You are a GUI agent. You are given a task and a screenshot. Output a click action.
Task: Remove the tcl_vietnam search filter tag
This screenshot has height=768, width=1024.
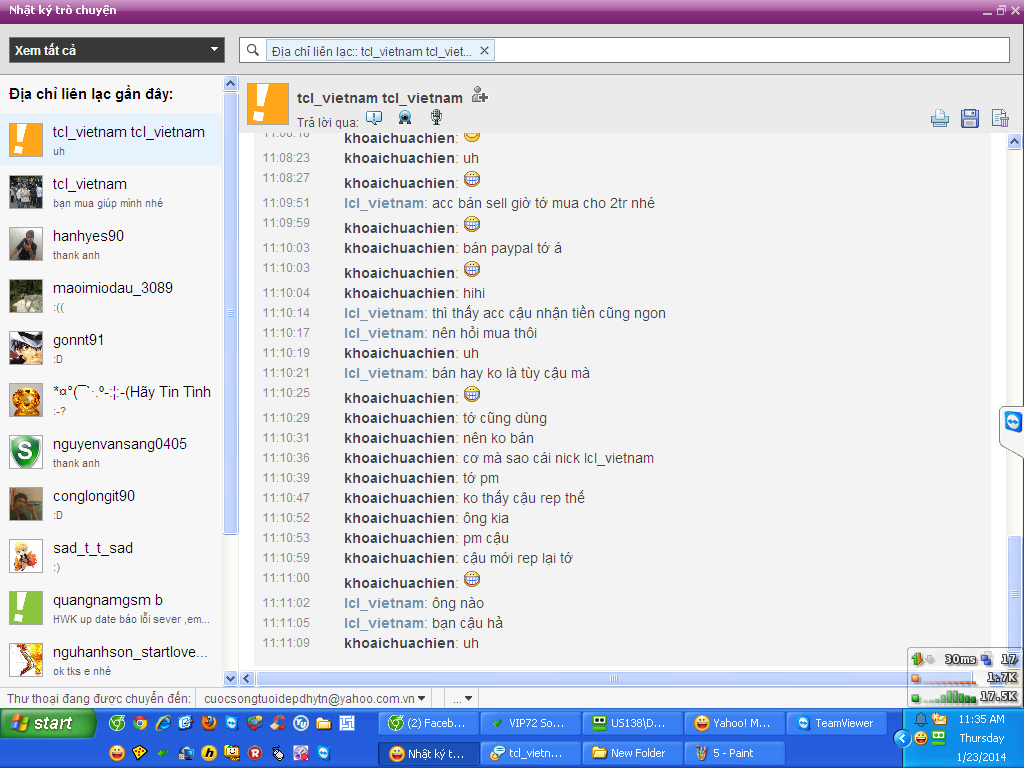point(484,51)
